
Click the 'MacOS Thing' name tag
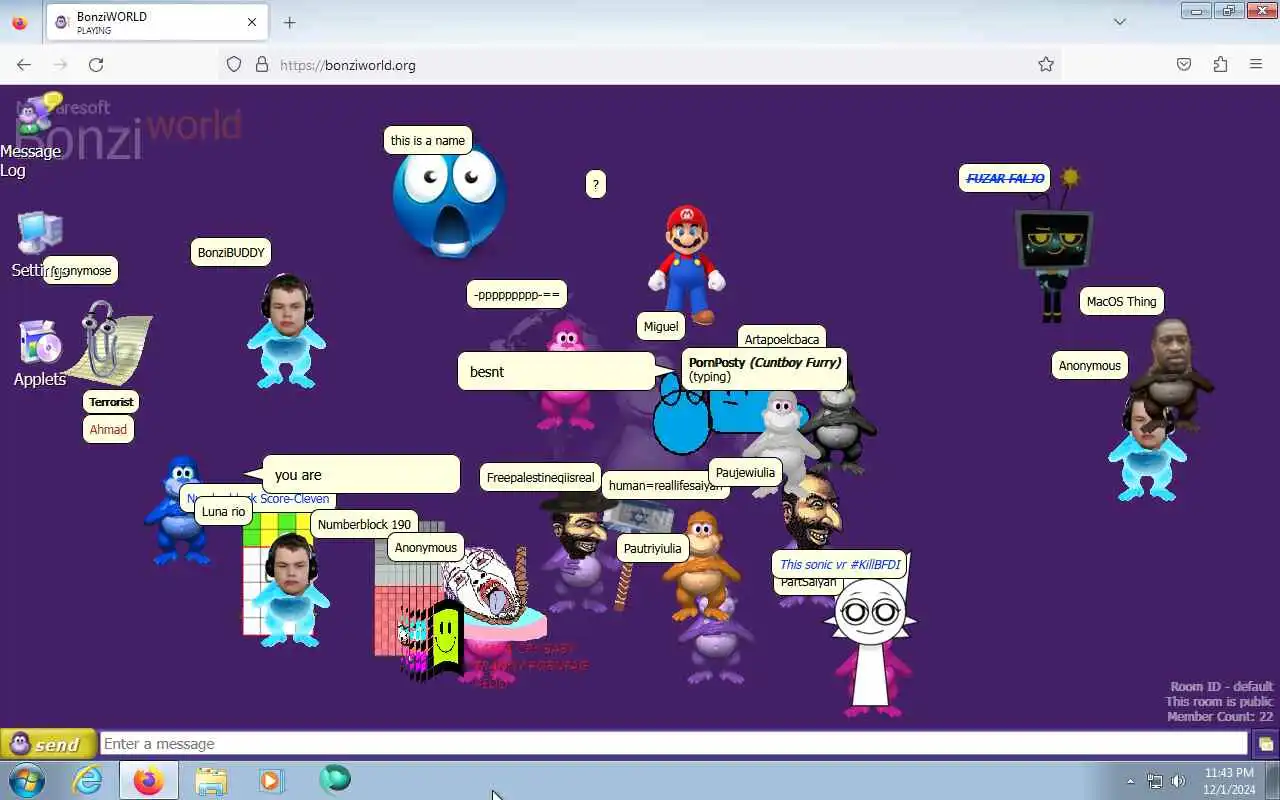1121,301
